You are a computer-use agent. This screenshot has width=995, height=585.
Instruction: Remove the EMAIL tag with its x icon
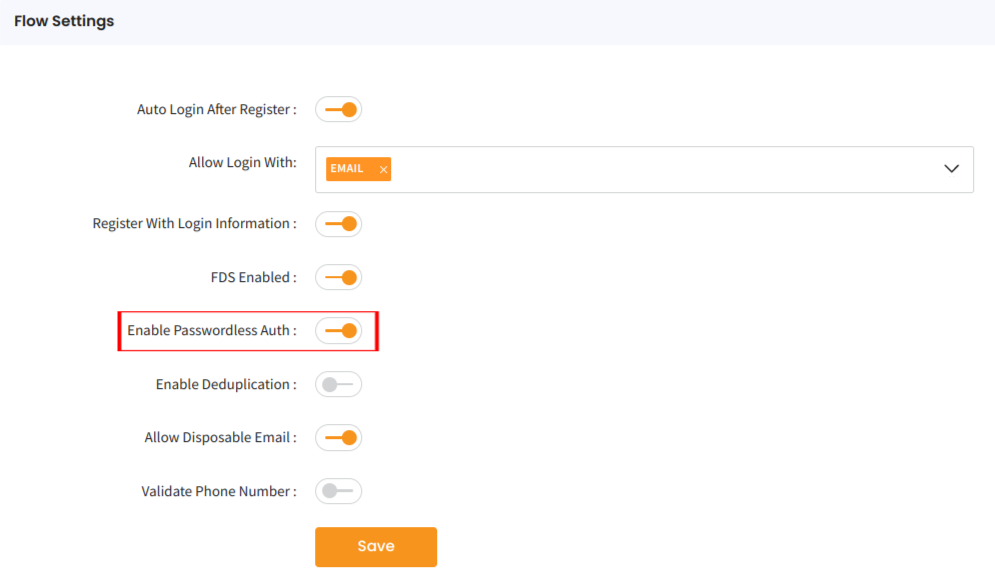pyautogui.click(x=383, y=170)
